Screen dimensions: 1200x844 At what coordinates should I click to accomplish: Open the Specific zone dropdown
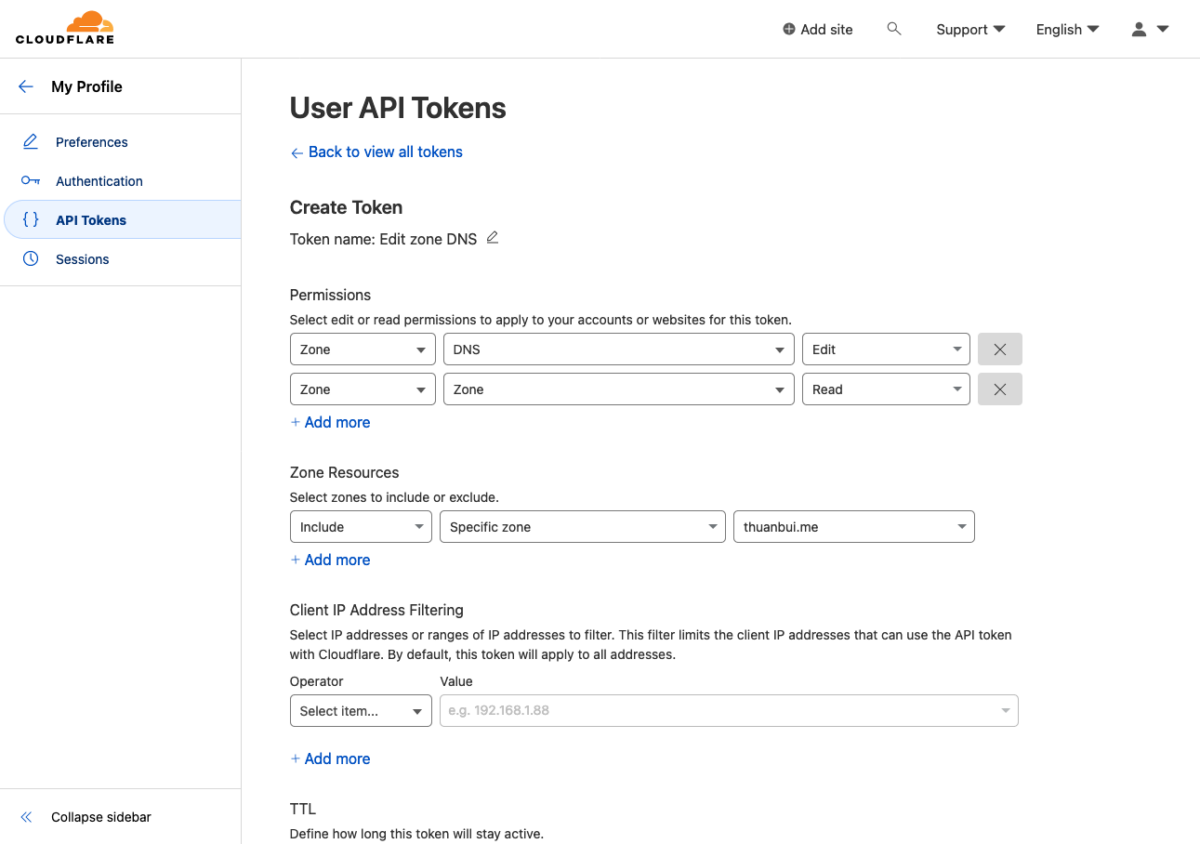(581, 527)
